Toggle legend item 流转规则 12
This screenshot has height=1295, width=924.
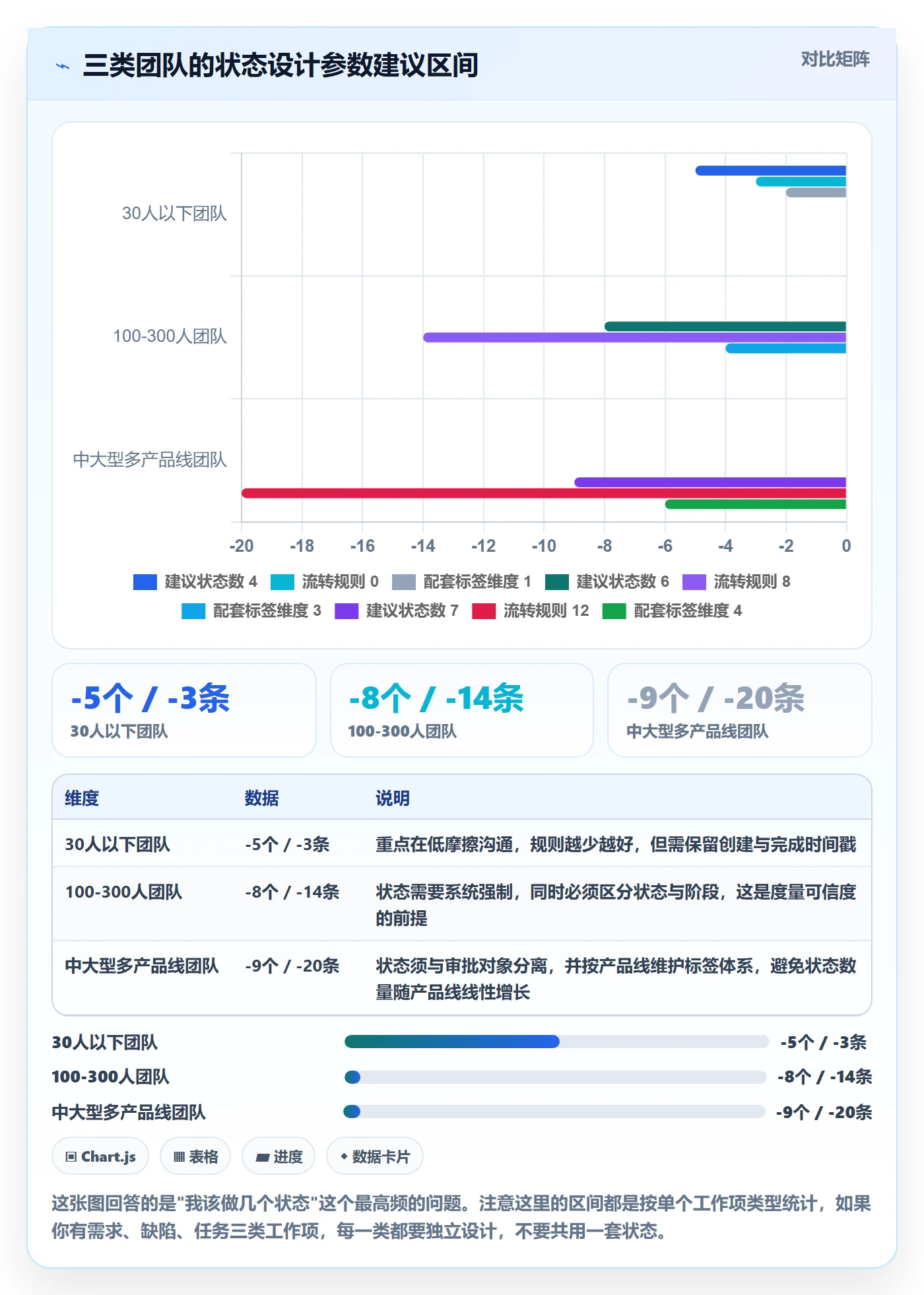pyautogui.click(x=531, y=611)
